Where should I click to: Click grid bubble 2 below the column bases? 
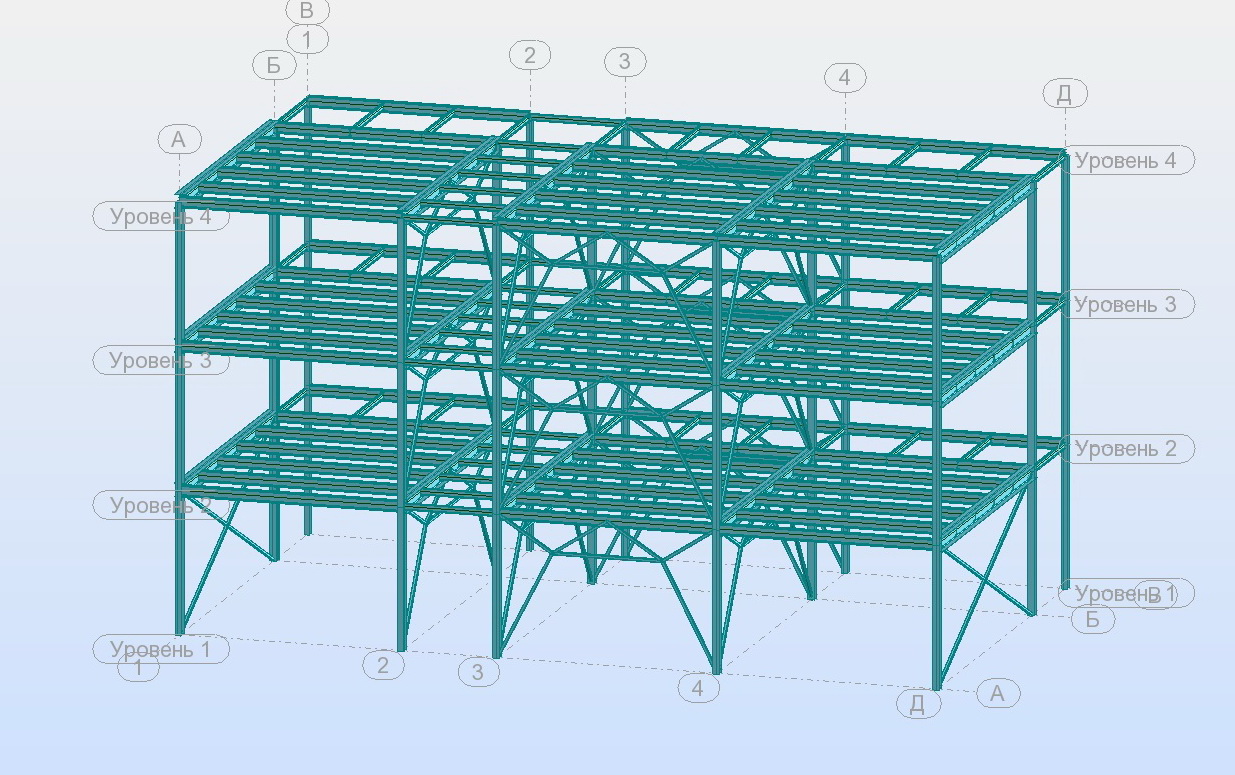tap(383, 665)
